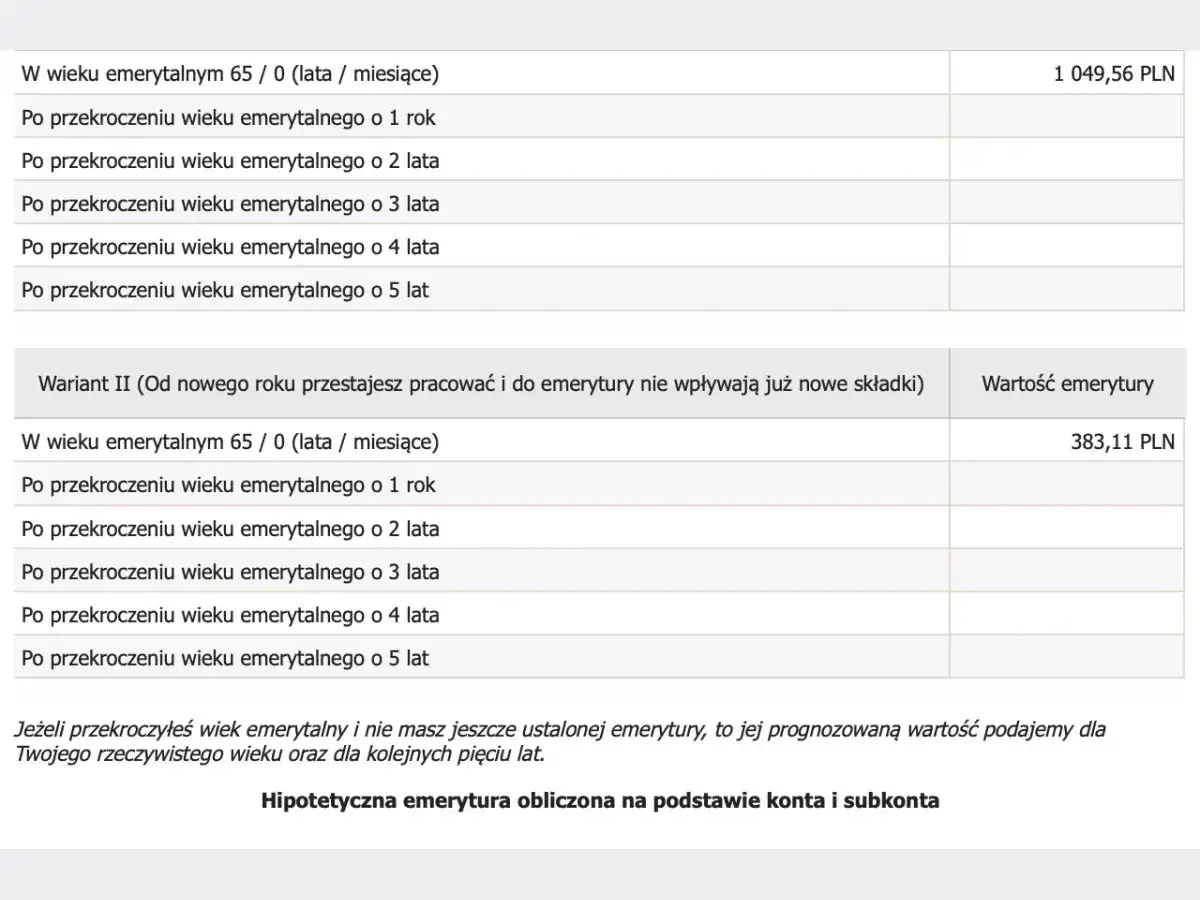This screenshot has width=1200, height=900.
Task: Click Wariant II 'o 4 lata' row
Action: point(600,614)
